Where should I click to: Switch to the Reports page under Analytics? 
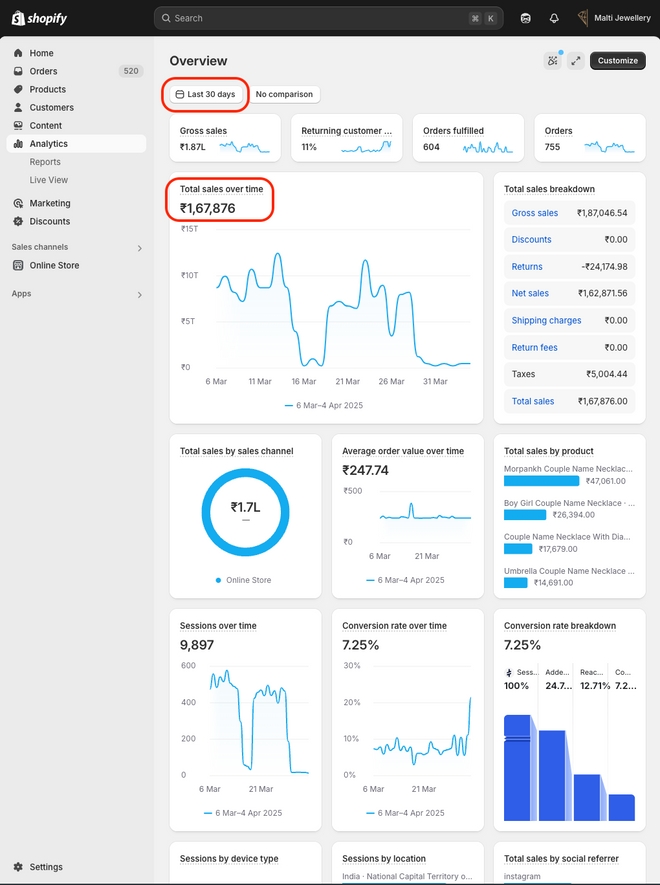(x=45, y=161)
